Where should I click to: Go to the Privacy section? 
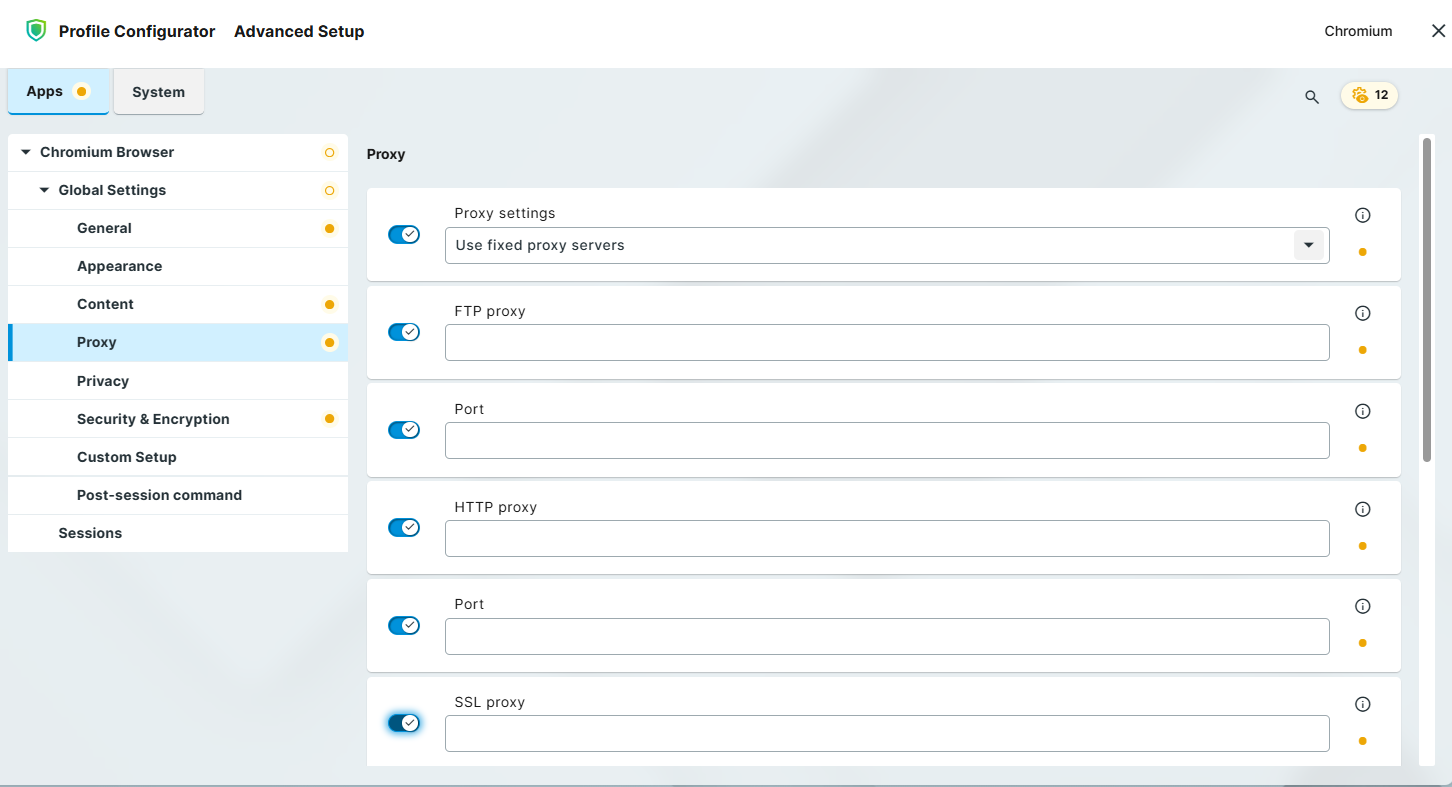[103, 381]
